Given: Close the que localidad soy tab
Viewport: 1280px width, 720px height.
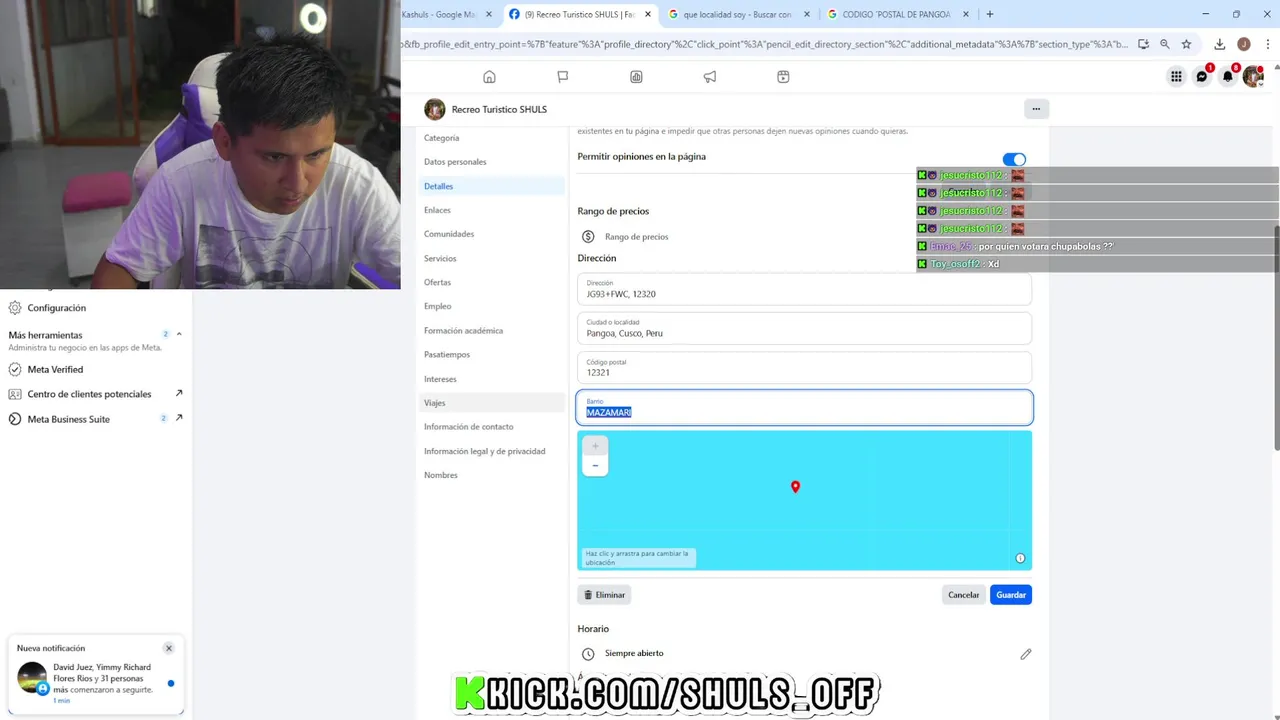Looking at the screenshot, I should (806, 14).
